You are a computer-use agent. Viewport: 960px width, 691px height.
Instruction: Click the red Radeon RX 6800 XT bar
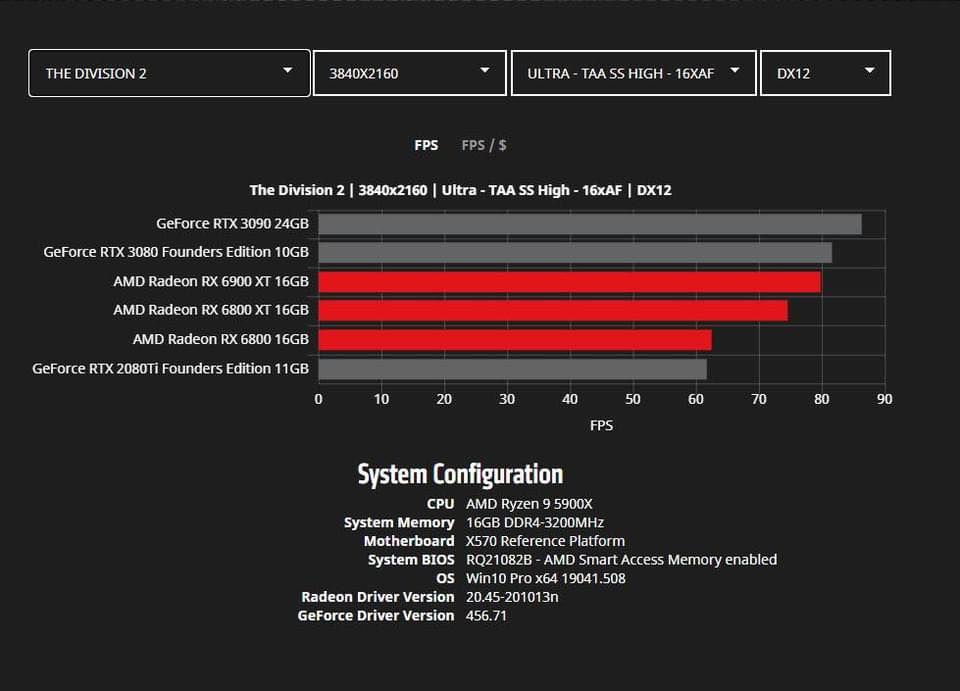(x=553, y=311)
